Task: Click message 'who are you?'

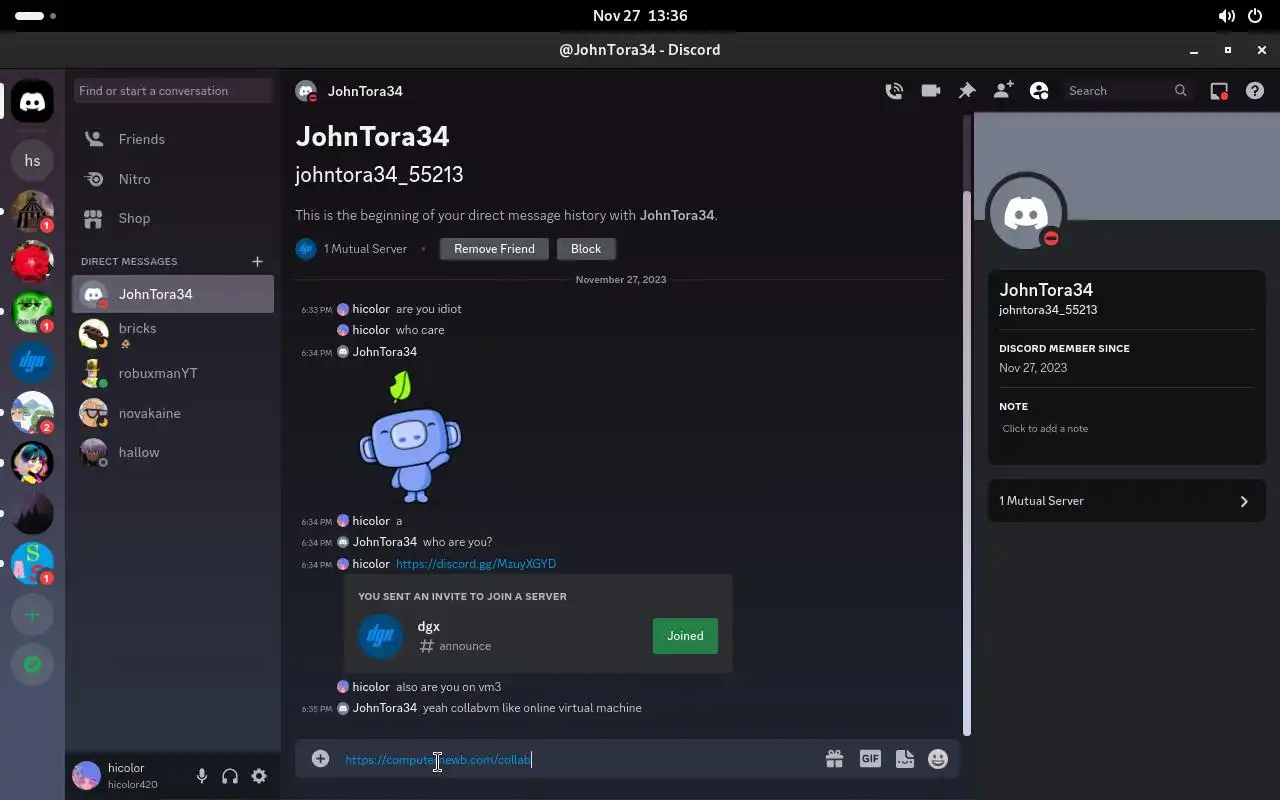Action: tap(457, 542)
